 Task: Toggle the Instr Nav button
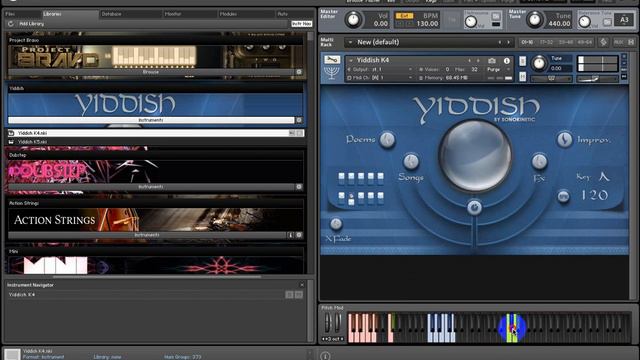point(302,24)
